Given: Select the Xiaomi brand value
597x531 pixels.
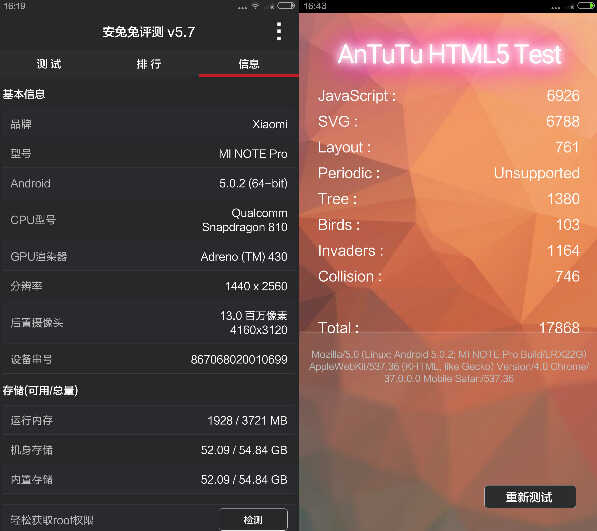Looking at the screenshot, I should point(270,124).
